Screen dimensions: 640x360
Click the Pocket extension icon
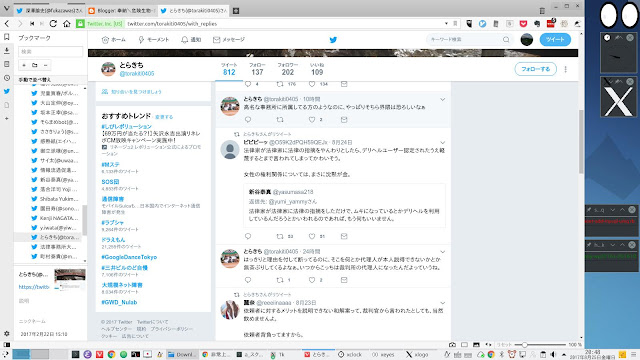tap(523, 24)
